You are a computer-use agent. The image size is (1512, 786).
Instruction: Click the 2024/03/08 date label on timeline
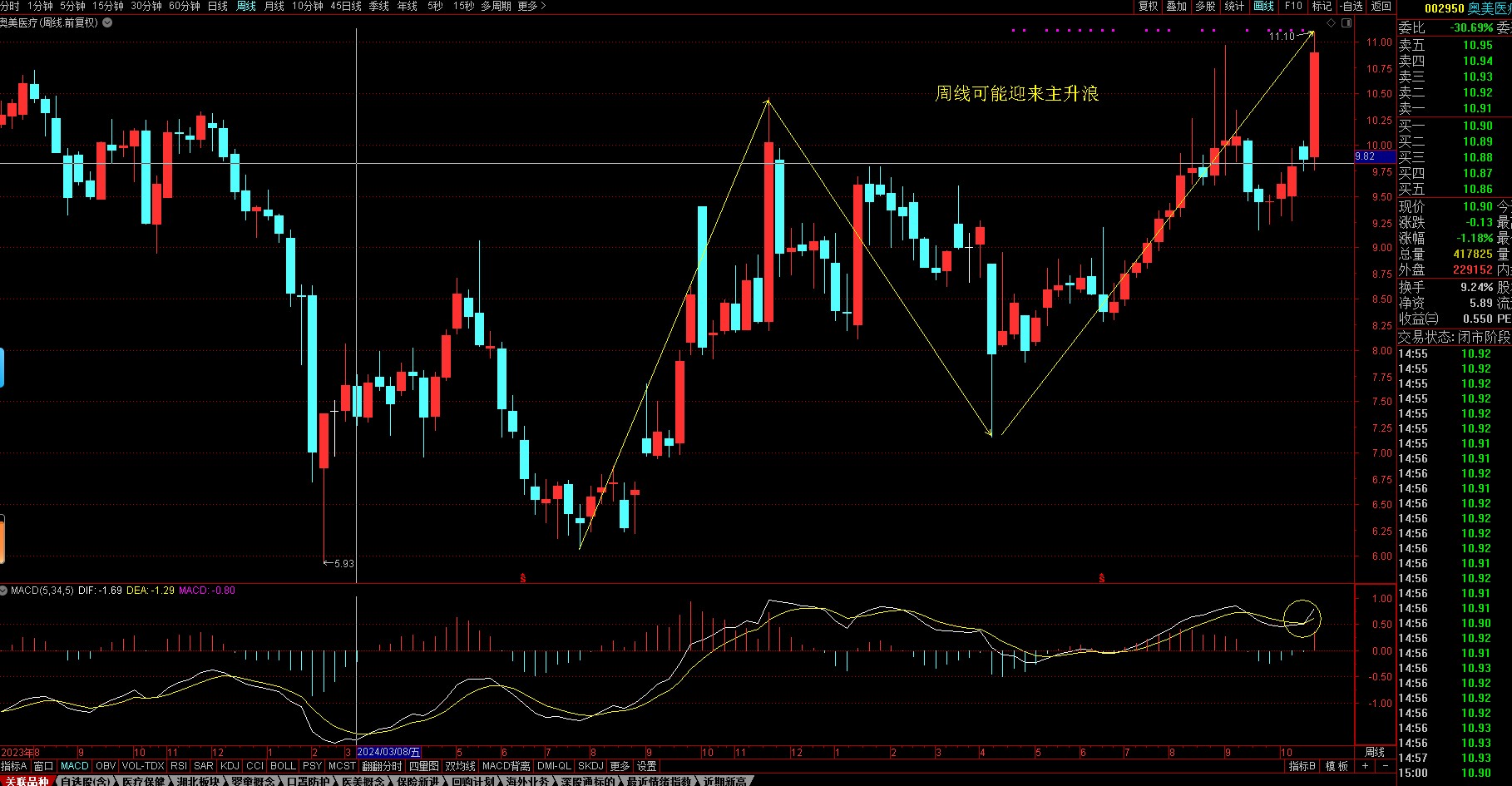click(389, 752)
